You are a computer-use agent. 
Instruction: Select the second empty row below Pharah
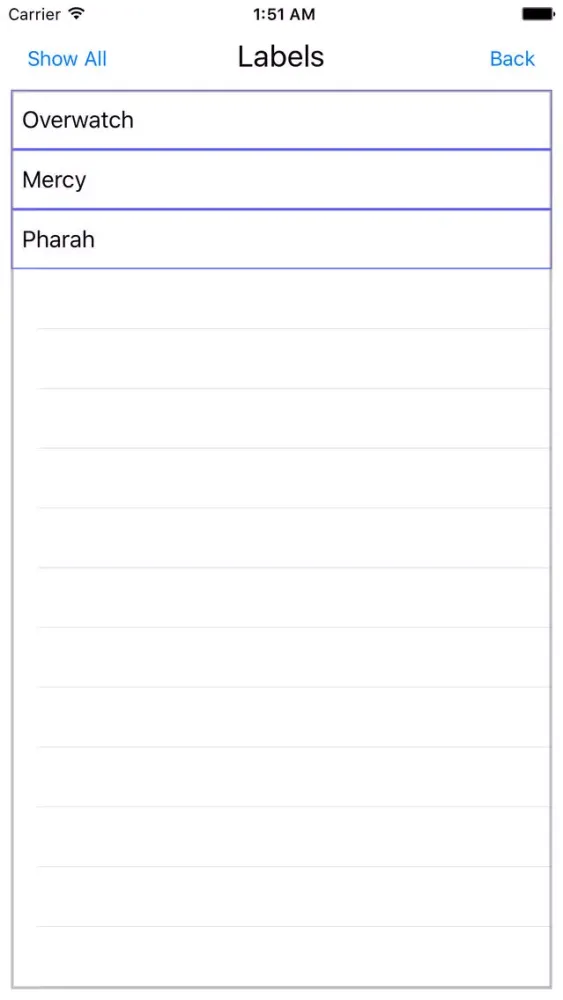[x=281, y=359]
